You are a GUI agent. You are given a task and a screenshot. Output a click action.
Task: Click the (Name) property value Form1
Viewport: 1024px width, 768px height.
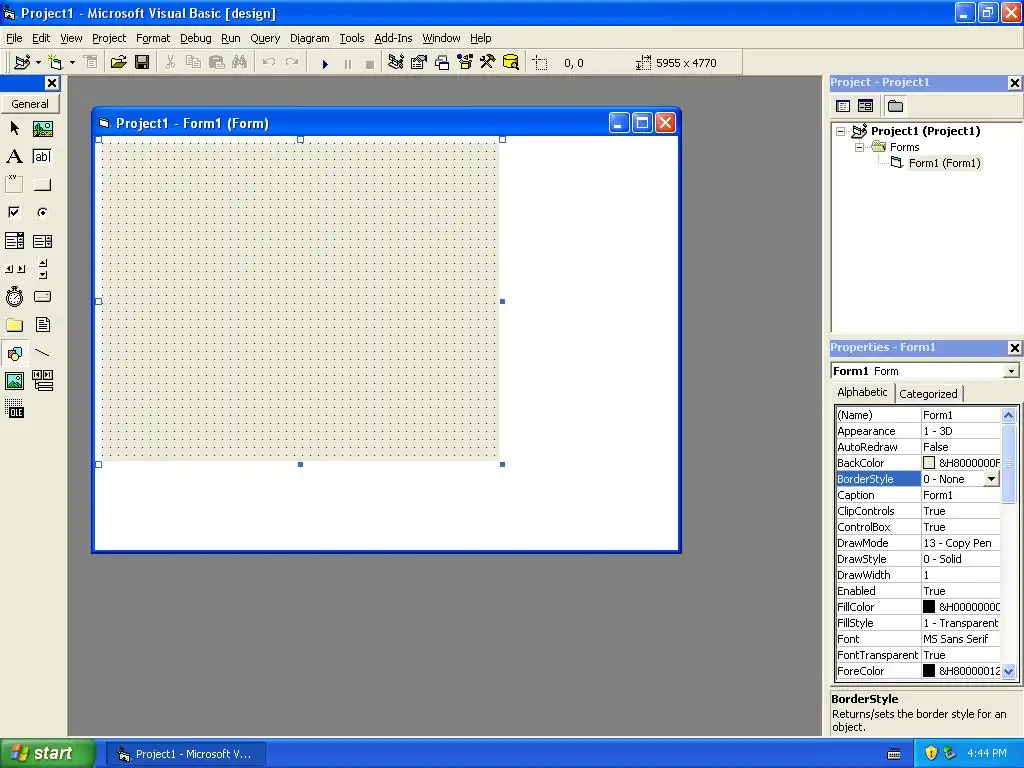click(960, 415)
